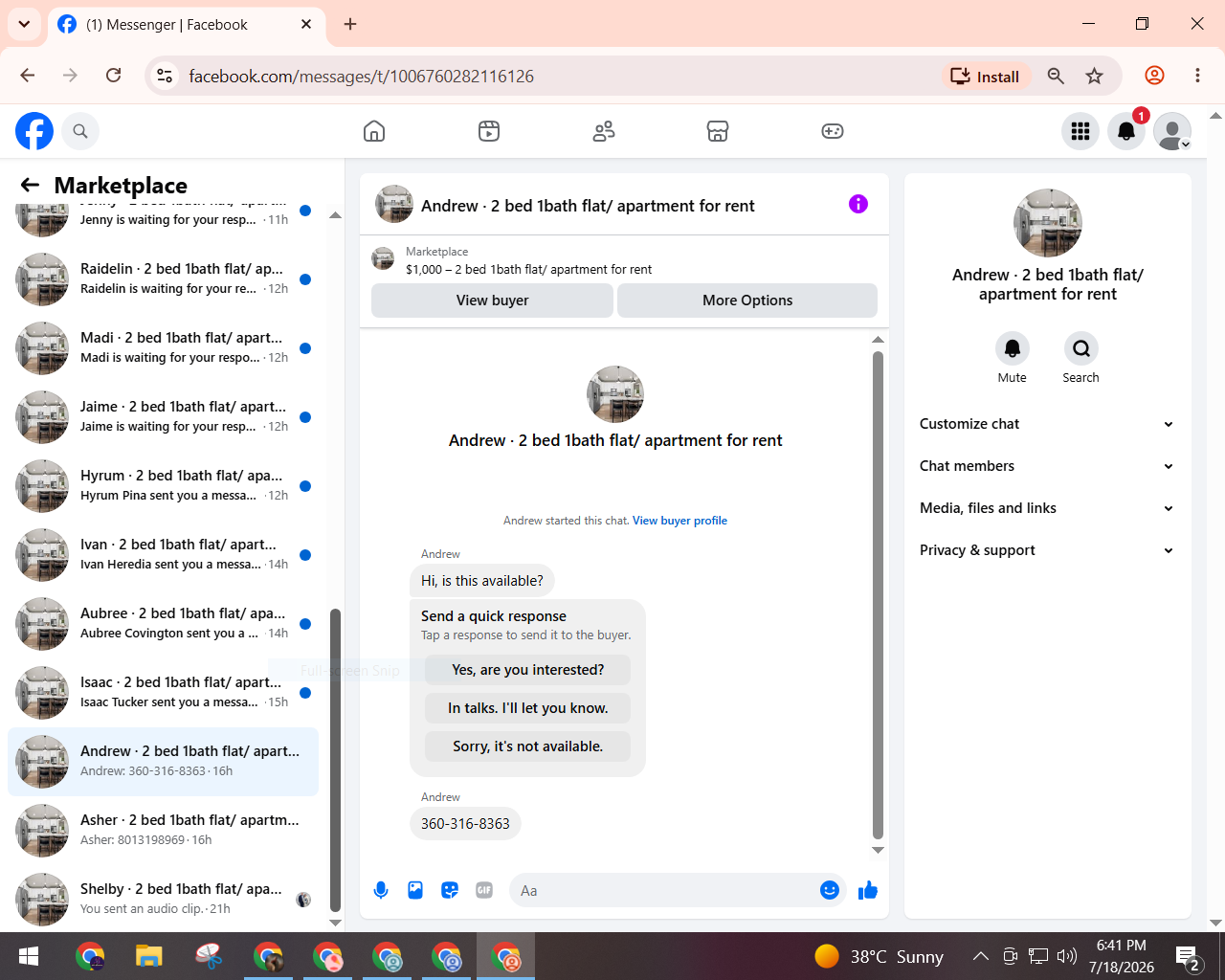This screenshot has width=1225, height=980.
Task: Send a thumbs-up like
Action: 868,890
